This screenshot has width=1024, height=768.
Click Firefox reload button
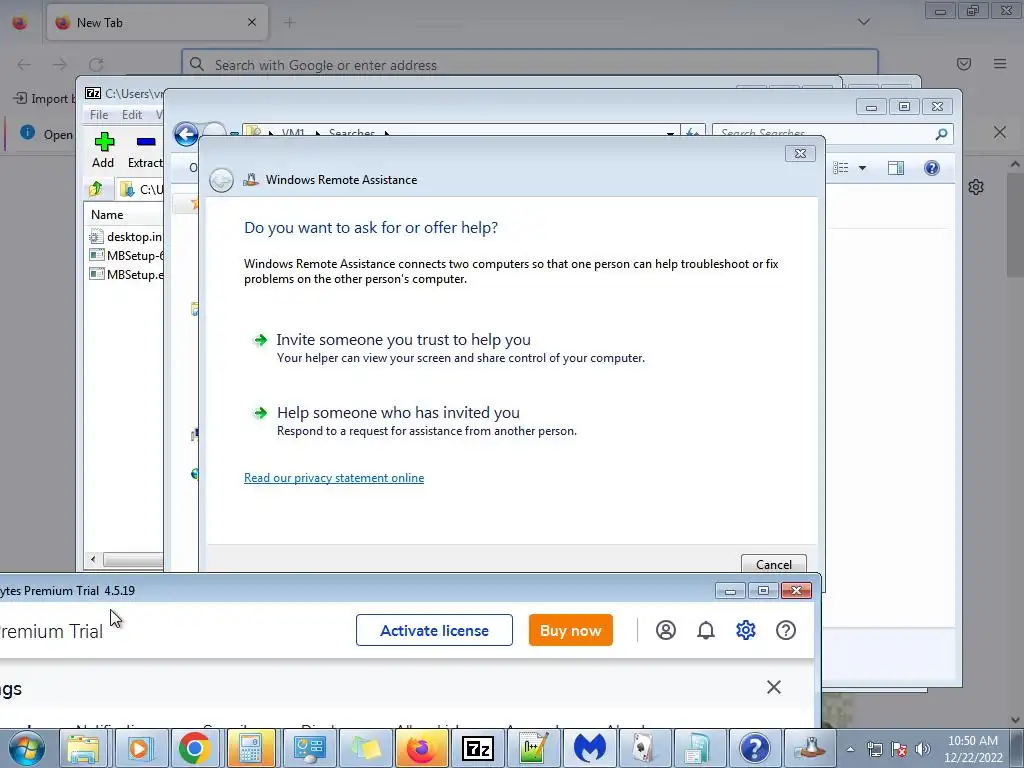(x=96, y=65)
